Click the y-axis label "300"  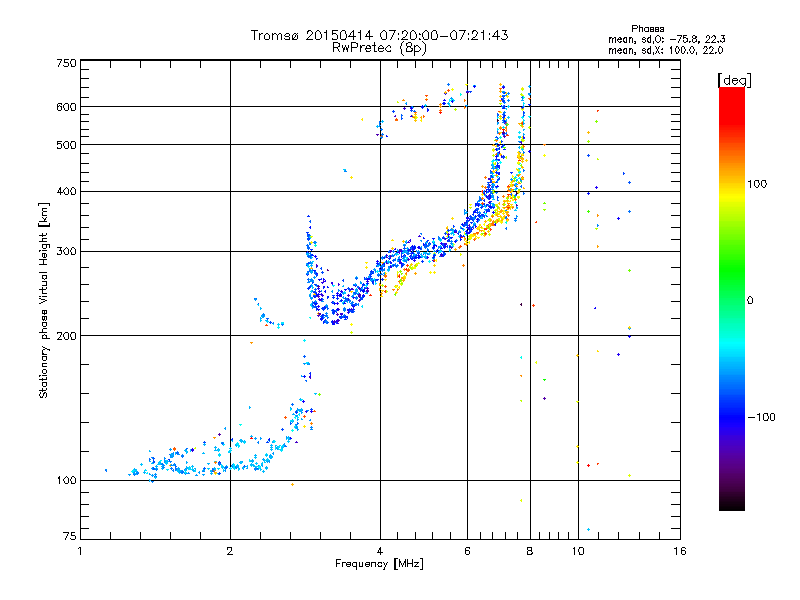[x=66, y=252]
